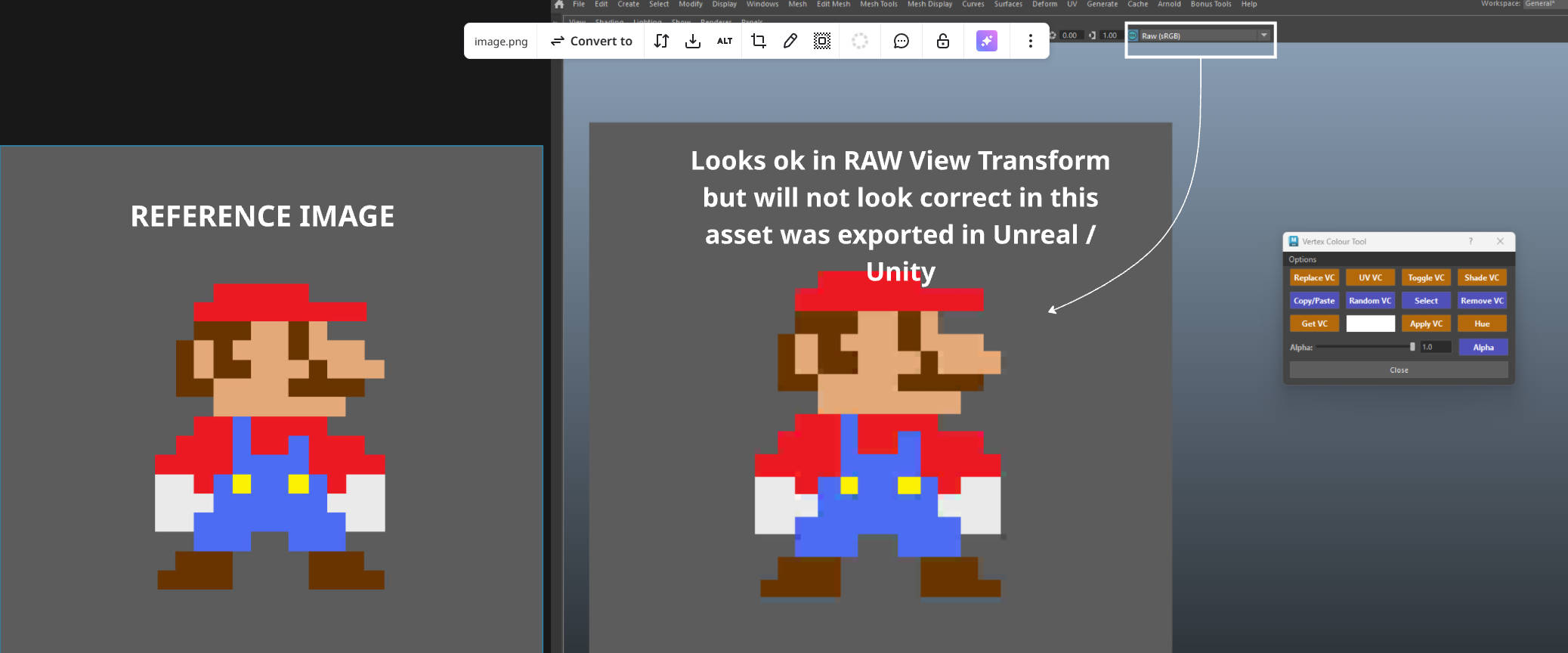This screenshot has height=653, width=1568.
Task: Click the Alpha value field showing 1.0
Action: pos(1435,347)
